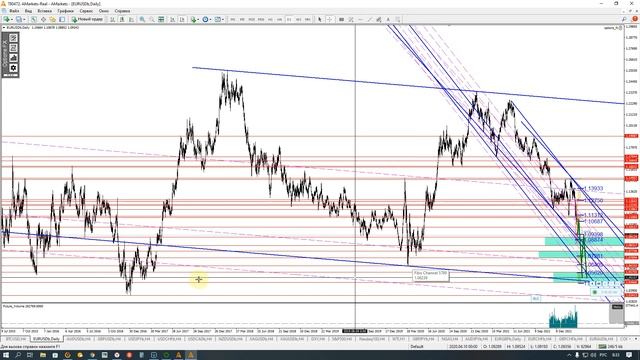Image resolution: width=640 pixels, height=360 pixels.
Task: Select the crosshair tool
Action: click(x=329, y=19)
